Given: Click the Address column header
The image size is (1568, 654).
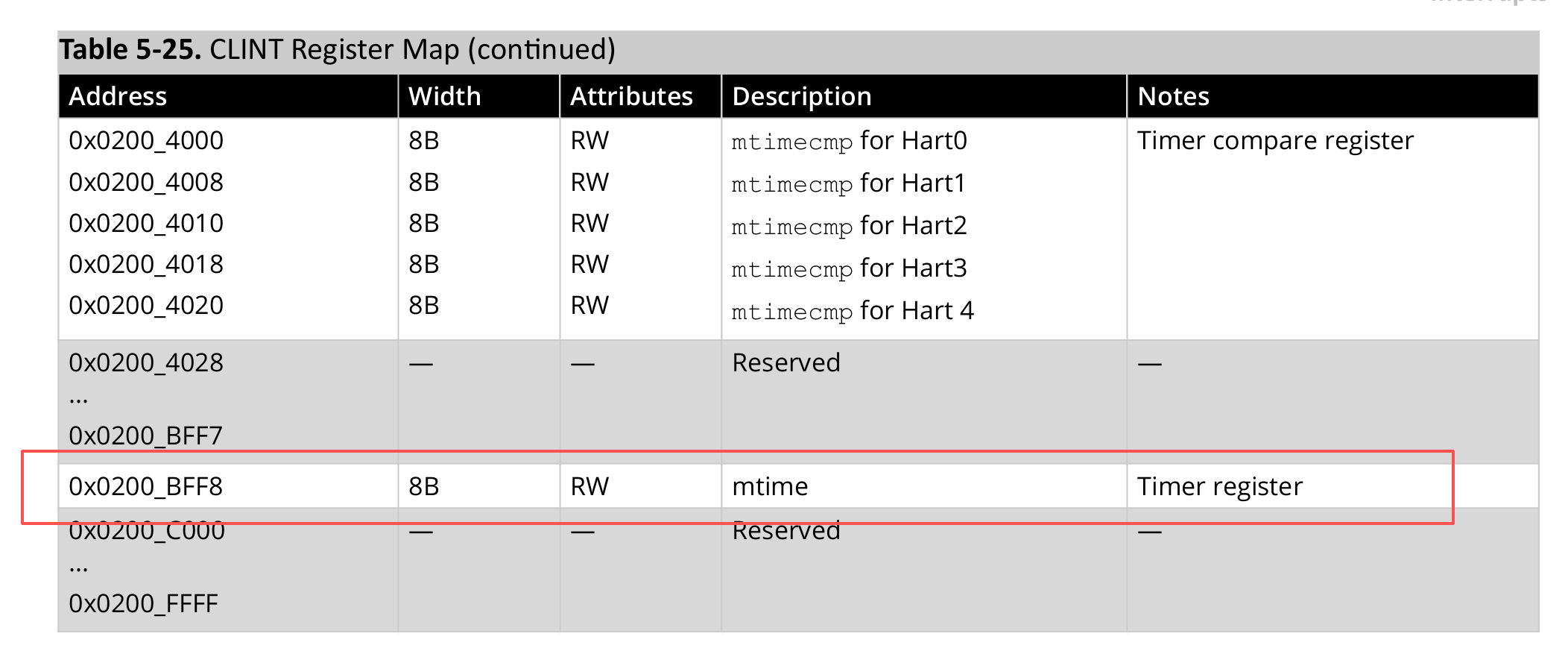Looking at the screenshot, I should tap(118, 97).
